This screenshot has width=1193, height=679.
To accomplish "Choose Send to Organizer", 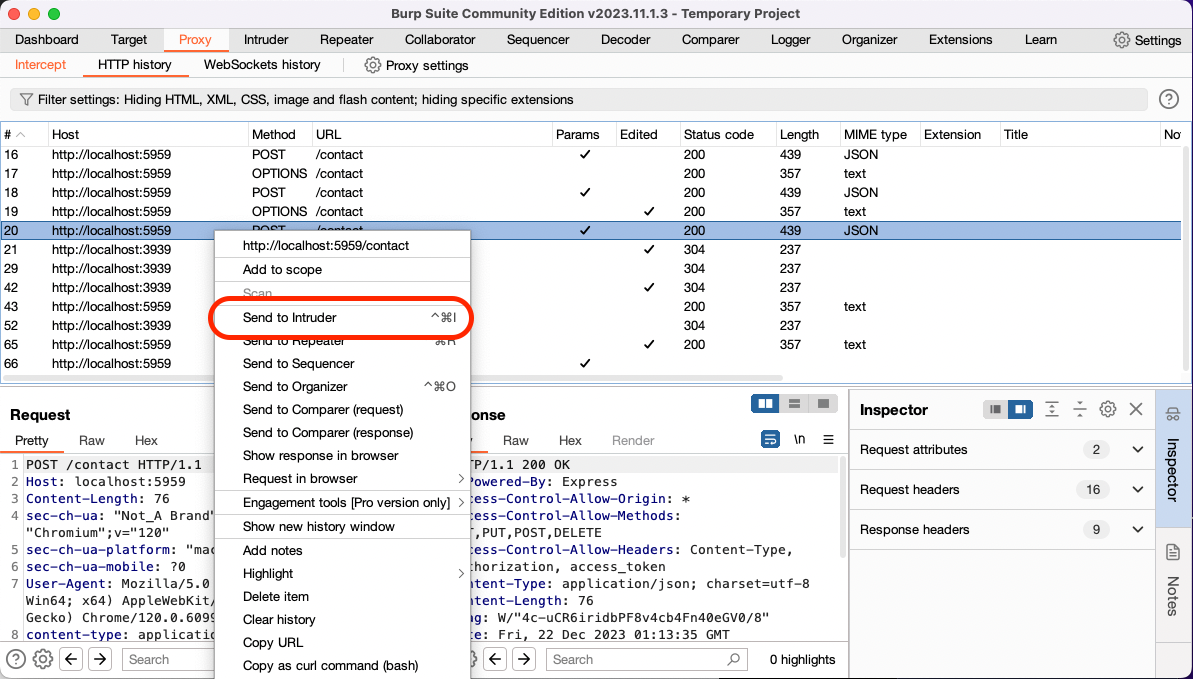I will (342, 387).
